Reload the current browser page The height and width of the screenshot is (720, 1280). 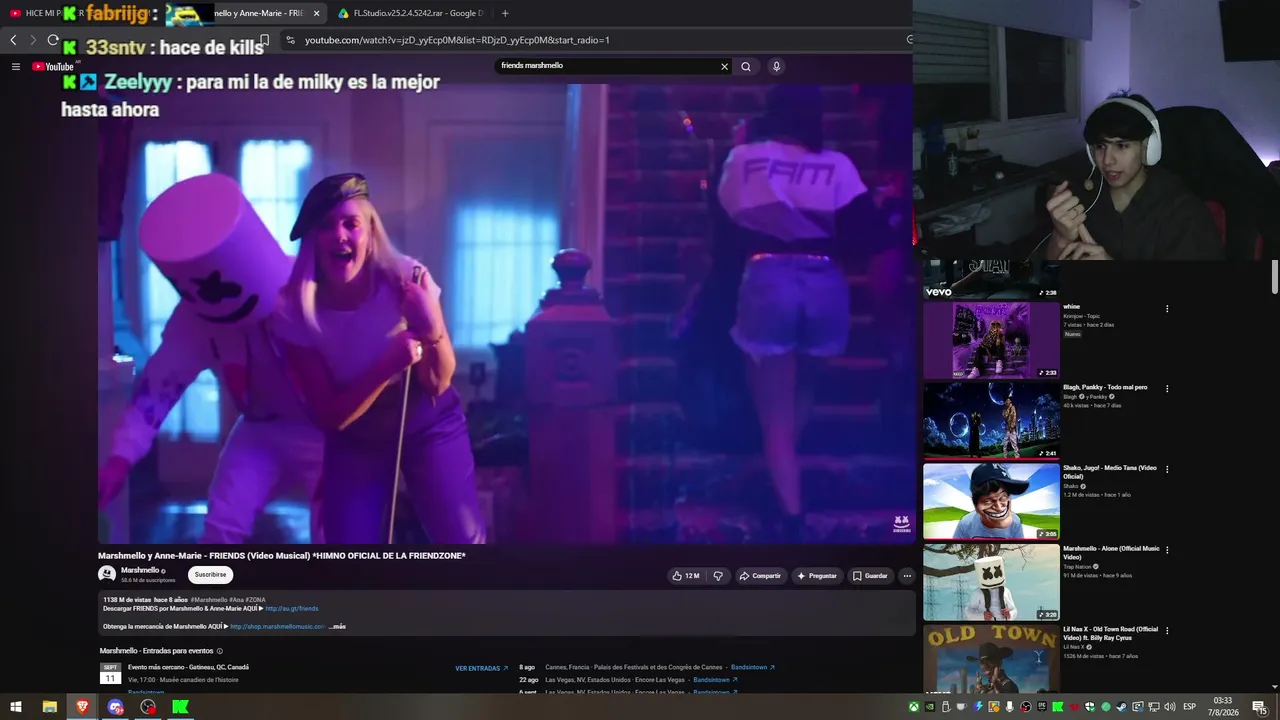pyautogui.click(x=53, y=40)
